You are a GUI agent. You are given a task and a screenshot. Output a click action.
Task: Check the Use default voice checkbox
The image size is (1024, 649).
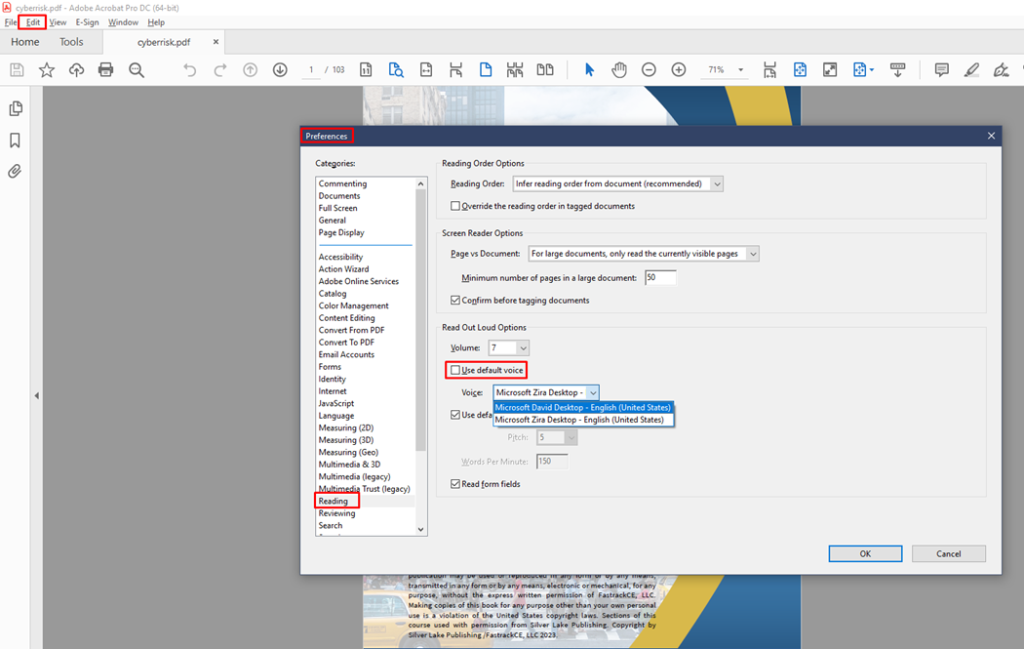point(455,370)
